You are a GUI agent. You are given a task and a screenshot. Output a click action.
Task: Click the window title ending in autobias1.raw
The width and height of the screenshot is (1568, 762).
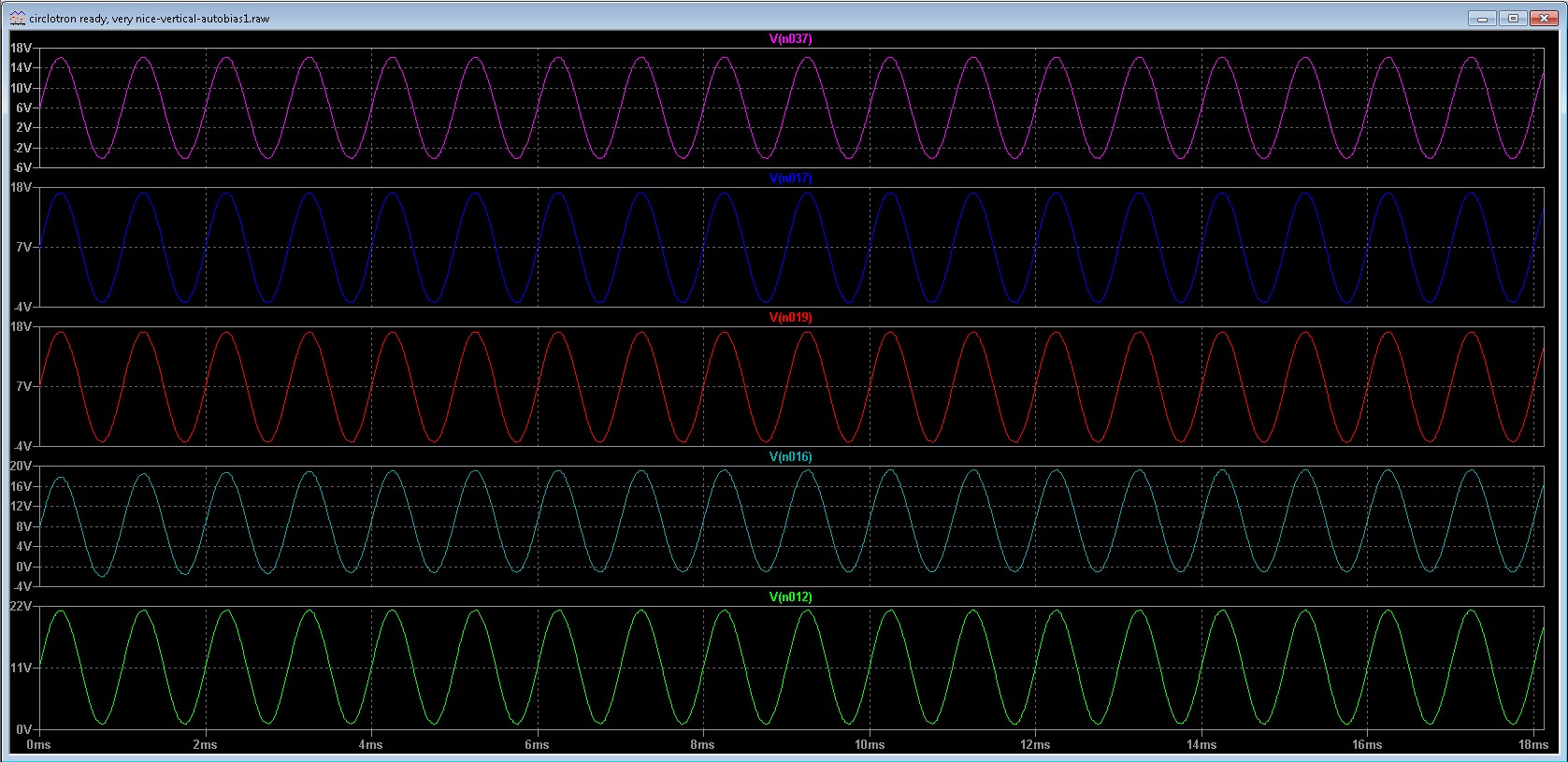tap(150, 18)
